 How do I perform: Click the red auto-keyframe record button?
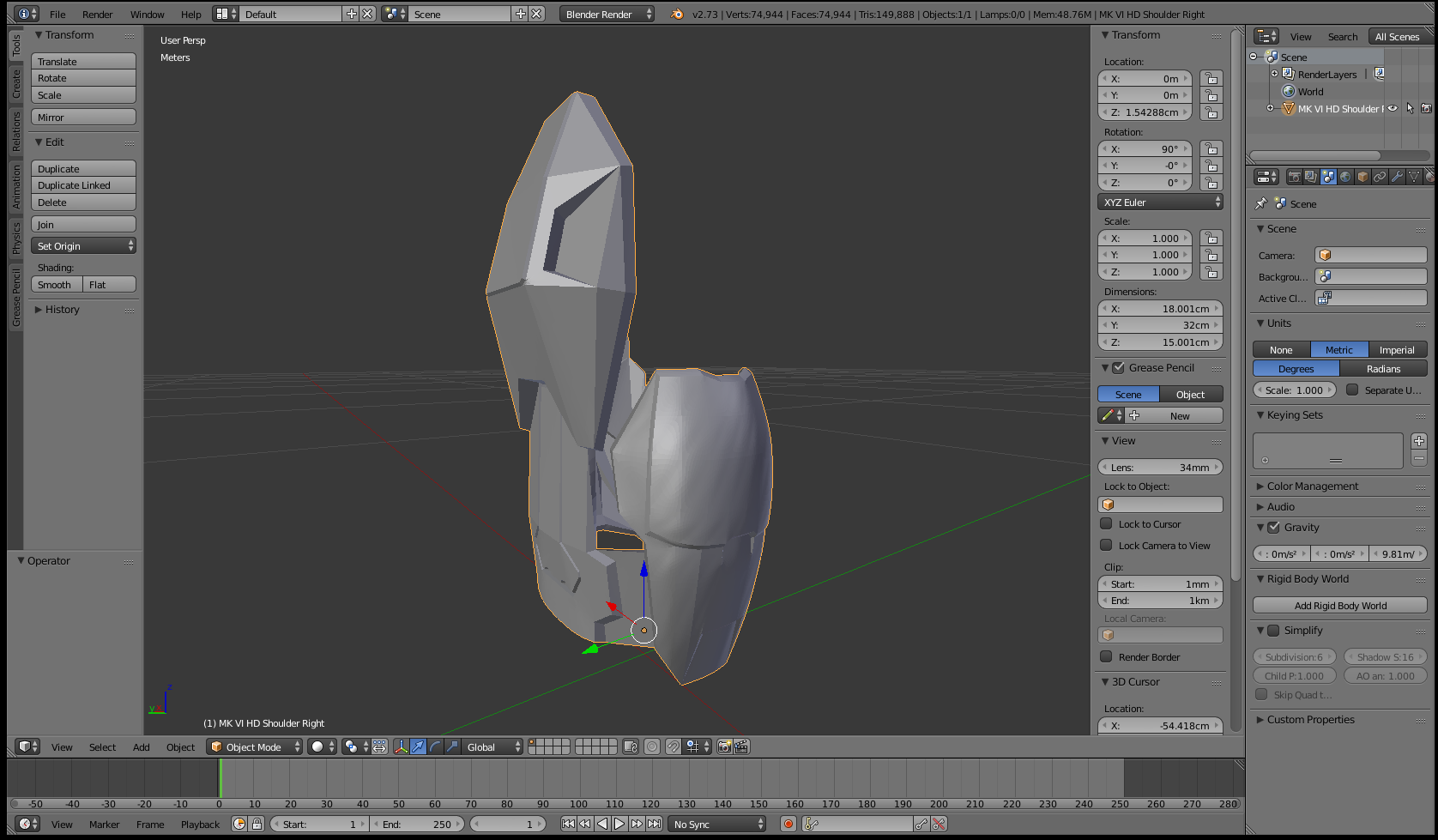[788, 825]
